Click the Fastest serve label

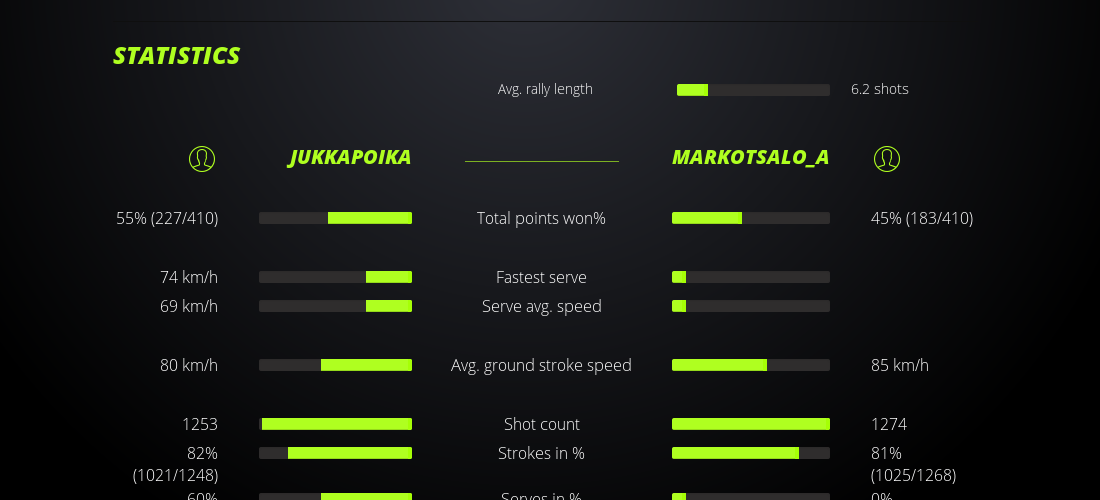(x=541, y=277)
